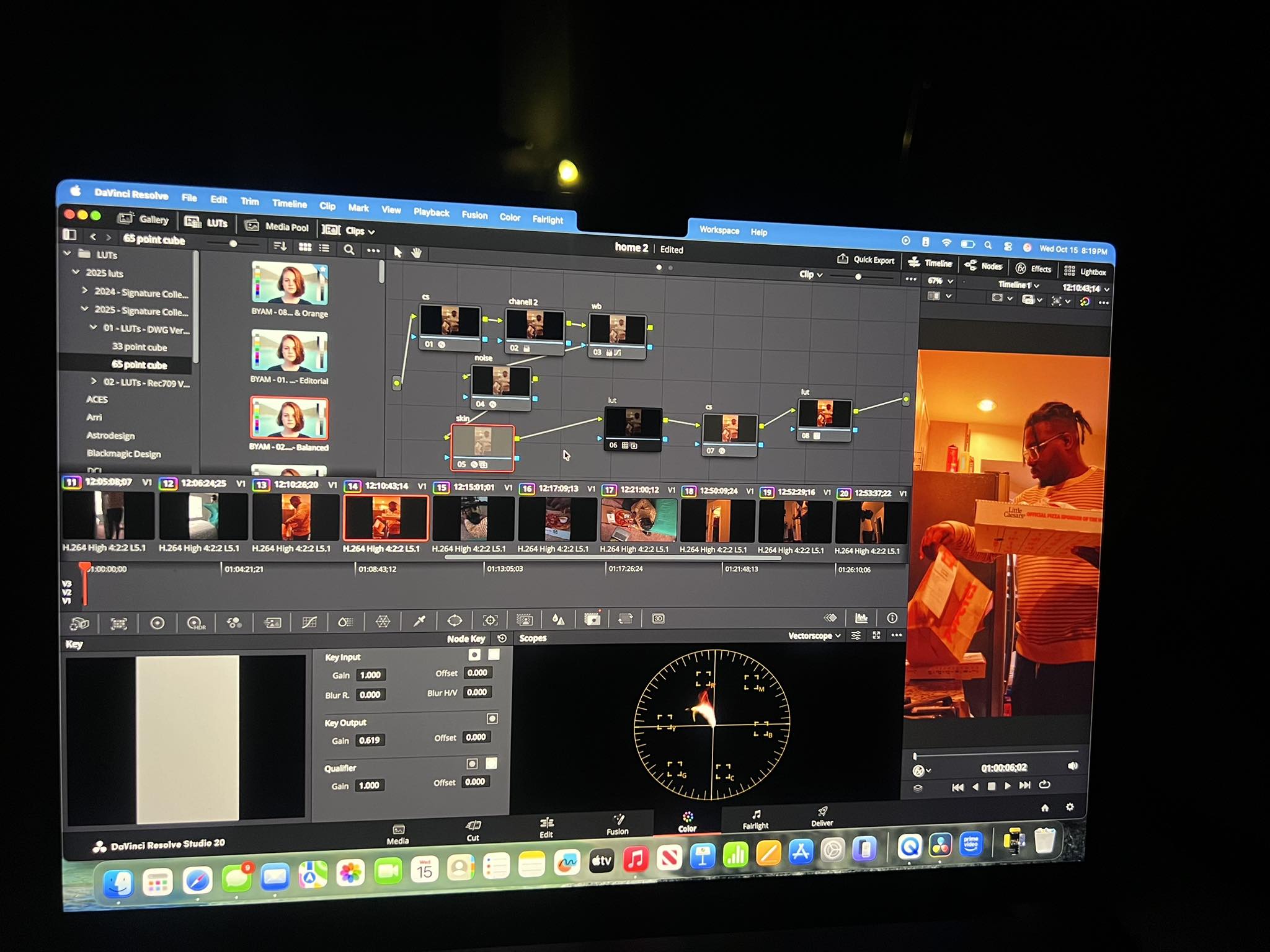Open the 67% viewer zoom dropdown
The width and height of the screenshot is (1270, 952).
click(x=940, y=281)
